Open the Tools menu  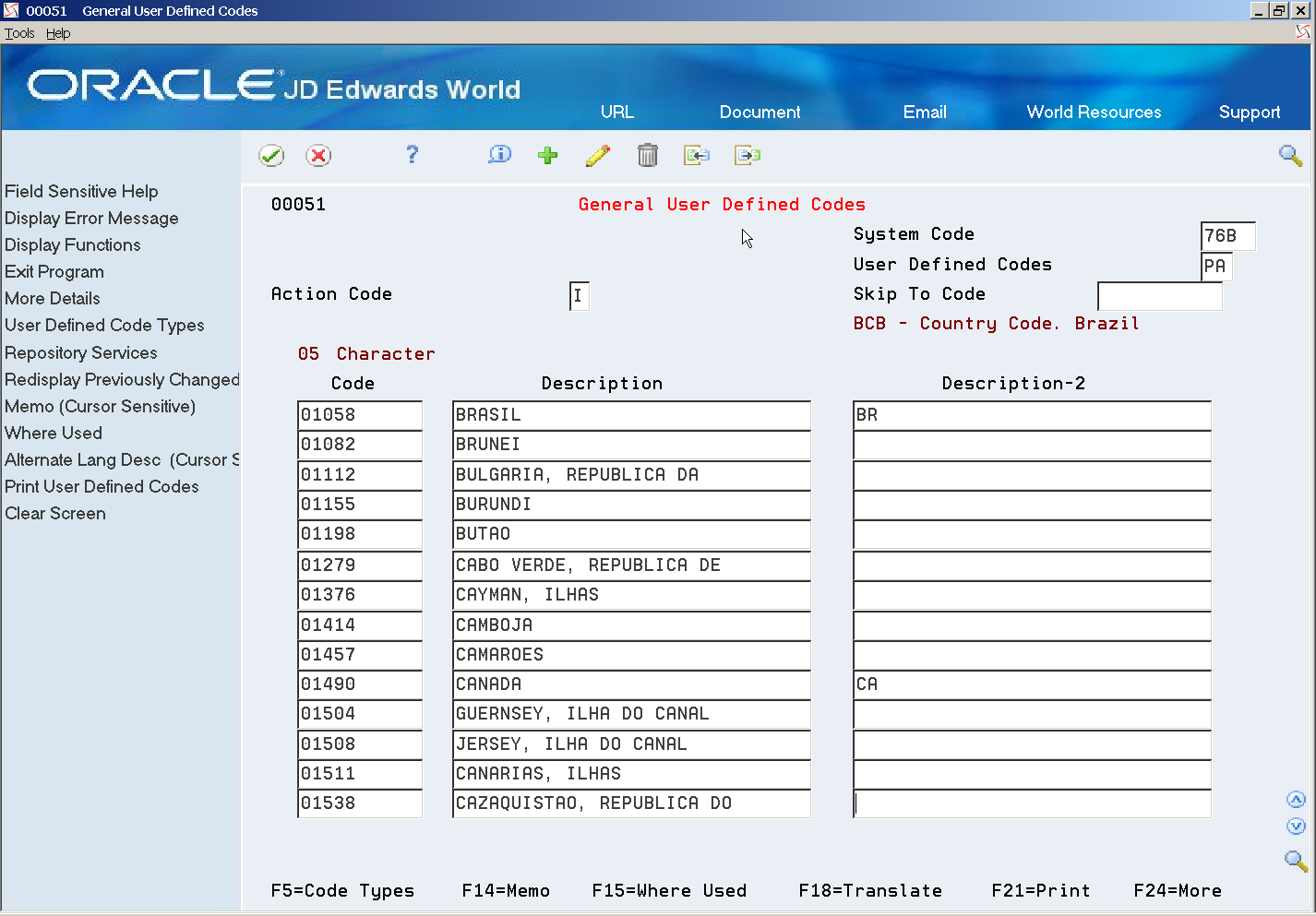coord(19,33)
